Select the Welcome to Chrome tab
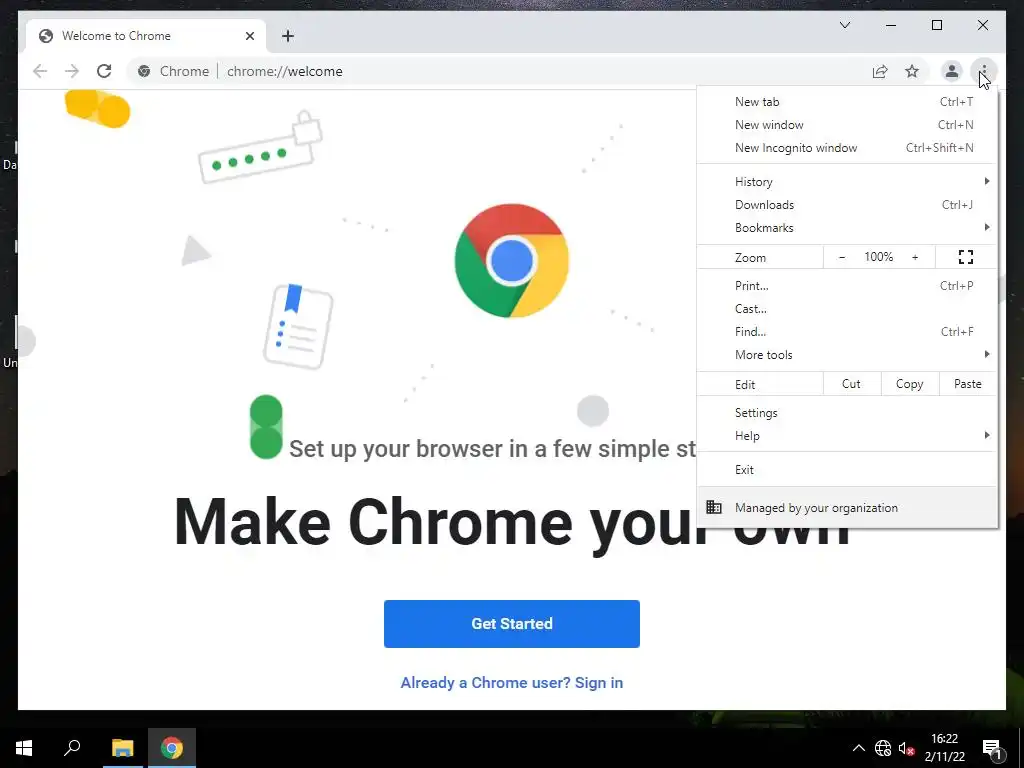 point(146,36)
